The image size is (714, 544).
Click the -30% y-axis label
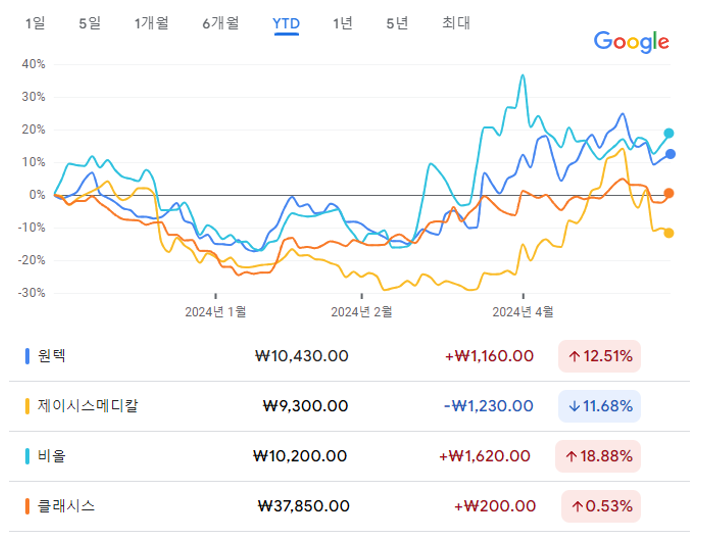pyautogui.click(x=31, y=293)
